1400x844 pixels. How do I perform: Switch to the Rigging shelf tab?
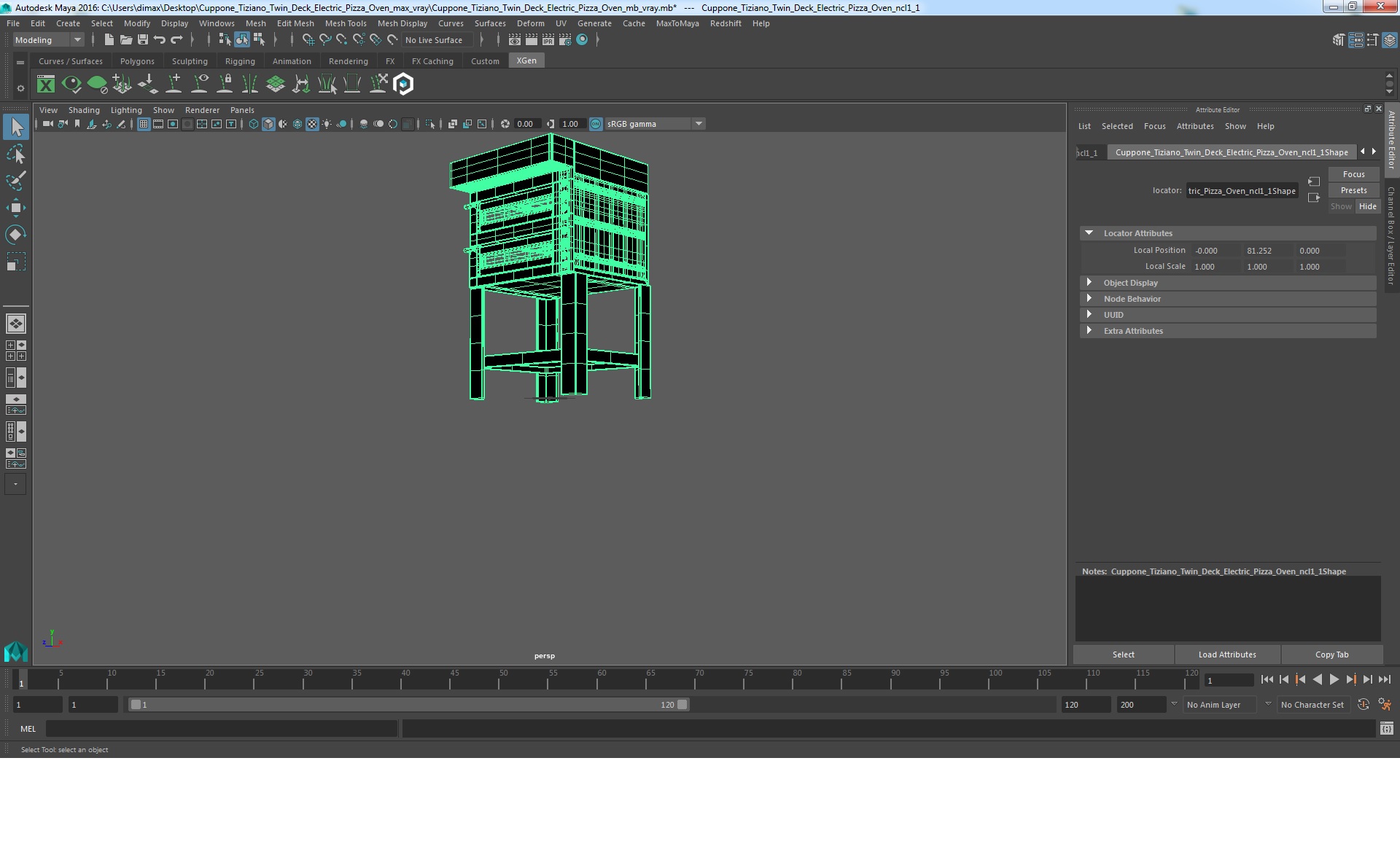tap(240, 61)
